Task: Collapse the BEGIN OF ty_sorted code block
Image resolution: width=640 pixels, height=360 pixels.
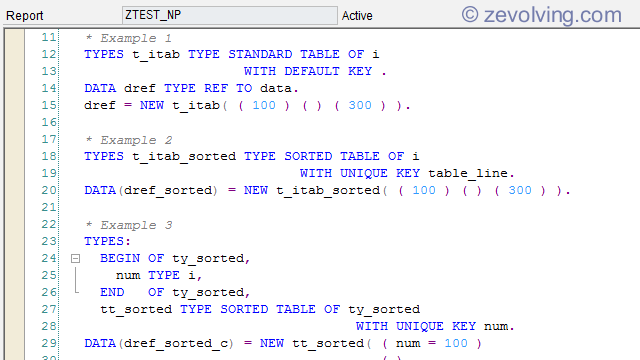Action: 75,258
